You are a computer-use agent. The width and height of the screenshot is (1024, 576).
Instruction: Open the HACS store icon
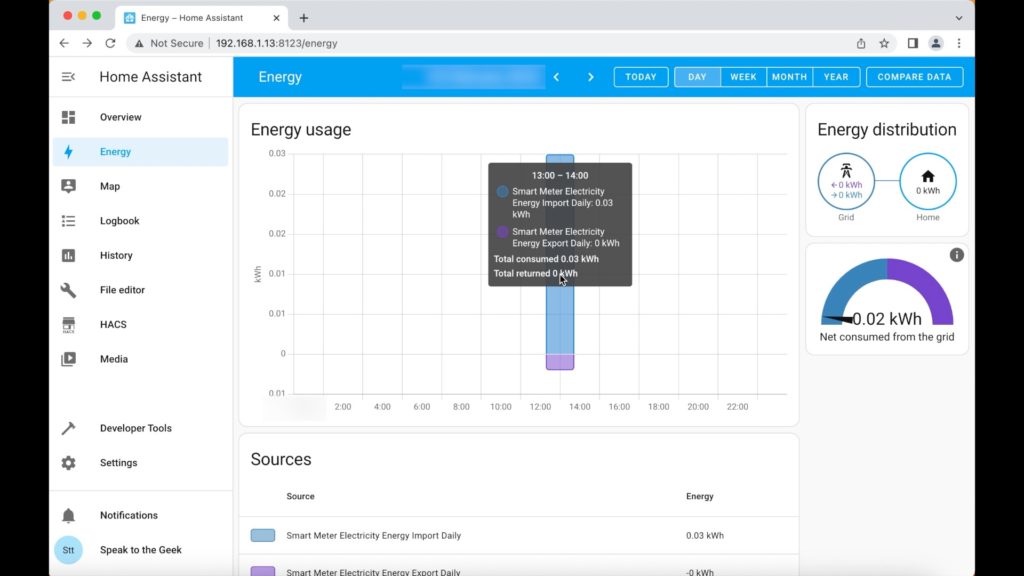(x=69, y=325)
